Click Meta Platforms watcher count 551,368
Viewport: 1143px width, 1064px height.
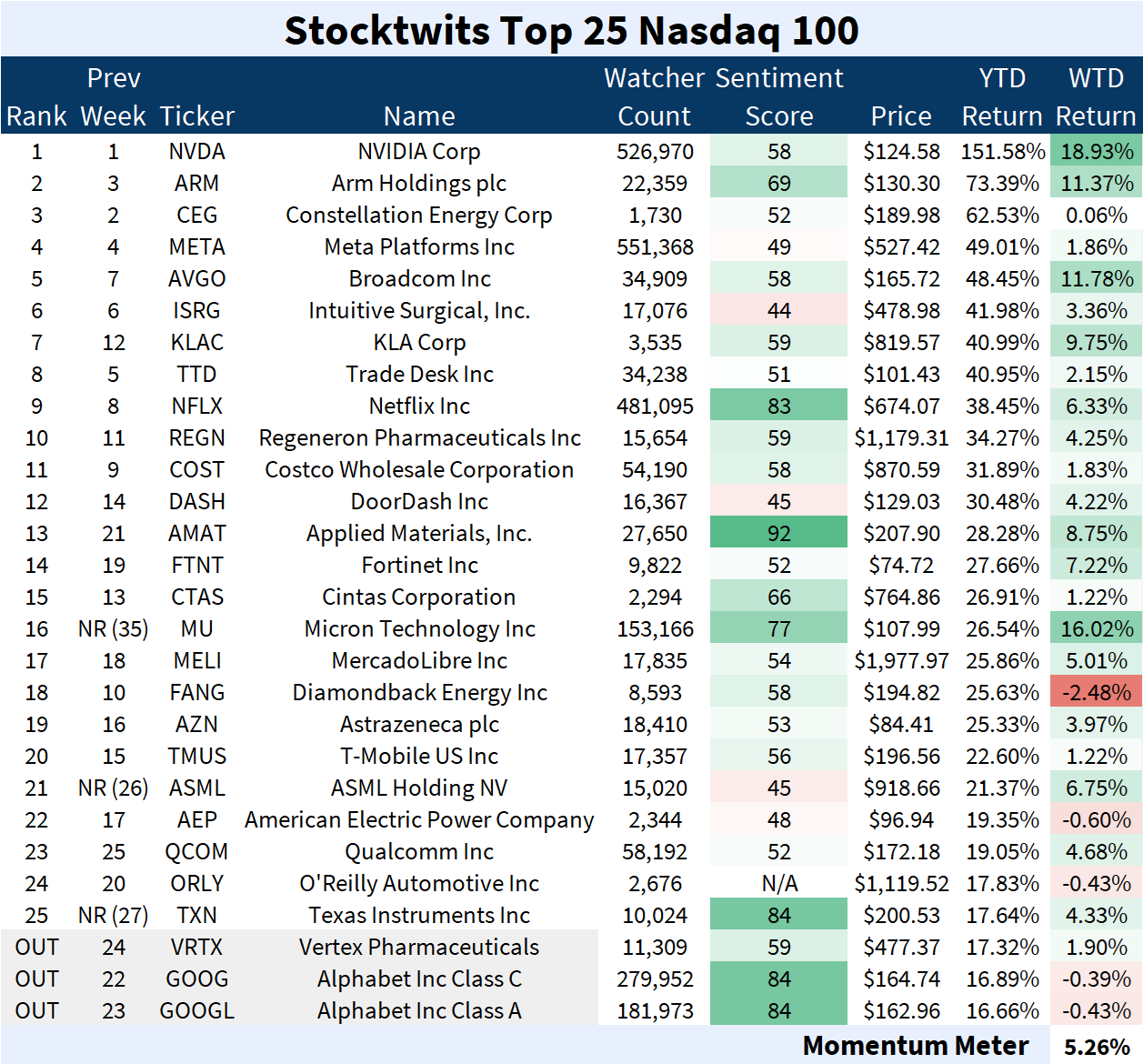point(655,247)
